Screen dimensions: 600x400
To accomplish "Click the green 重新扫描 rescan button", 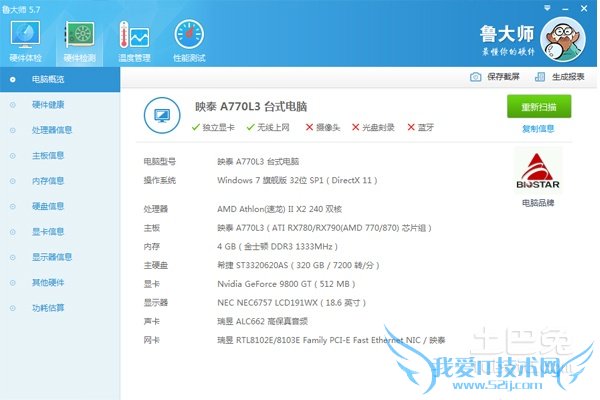I will pyautogui.click(x=539, y=106).
